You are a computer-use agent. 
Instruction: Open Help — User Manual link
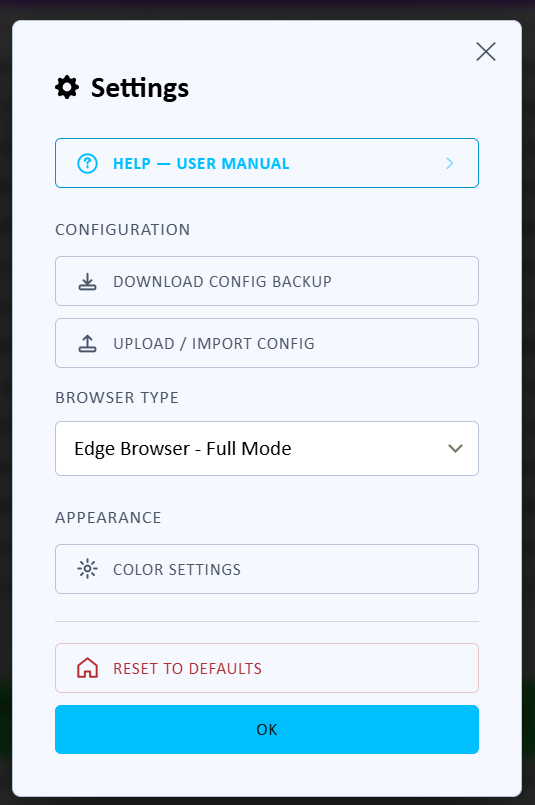point(267,163)
